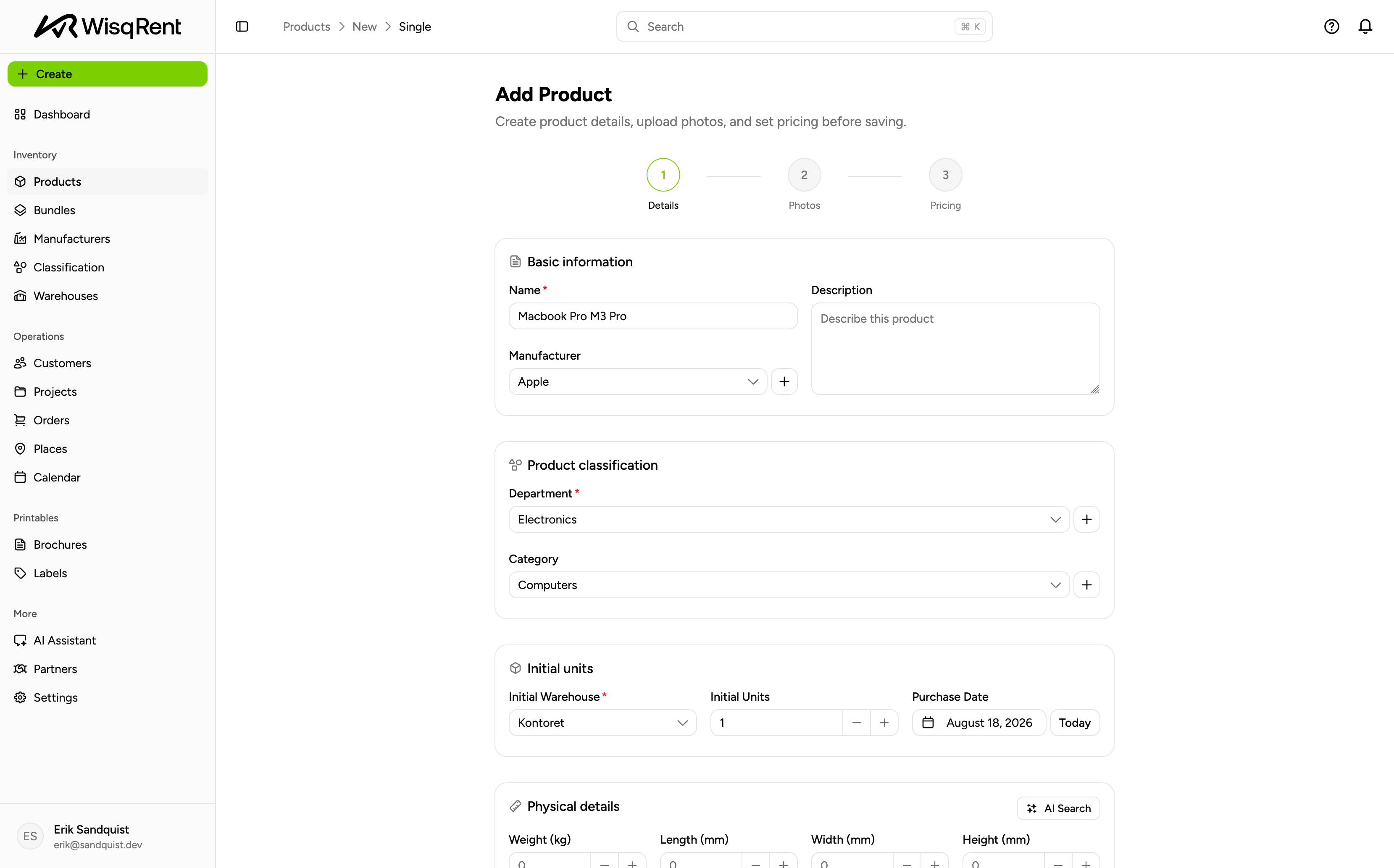
Task: Open Manufacturers in sidebar
Action: 107,239
